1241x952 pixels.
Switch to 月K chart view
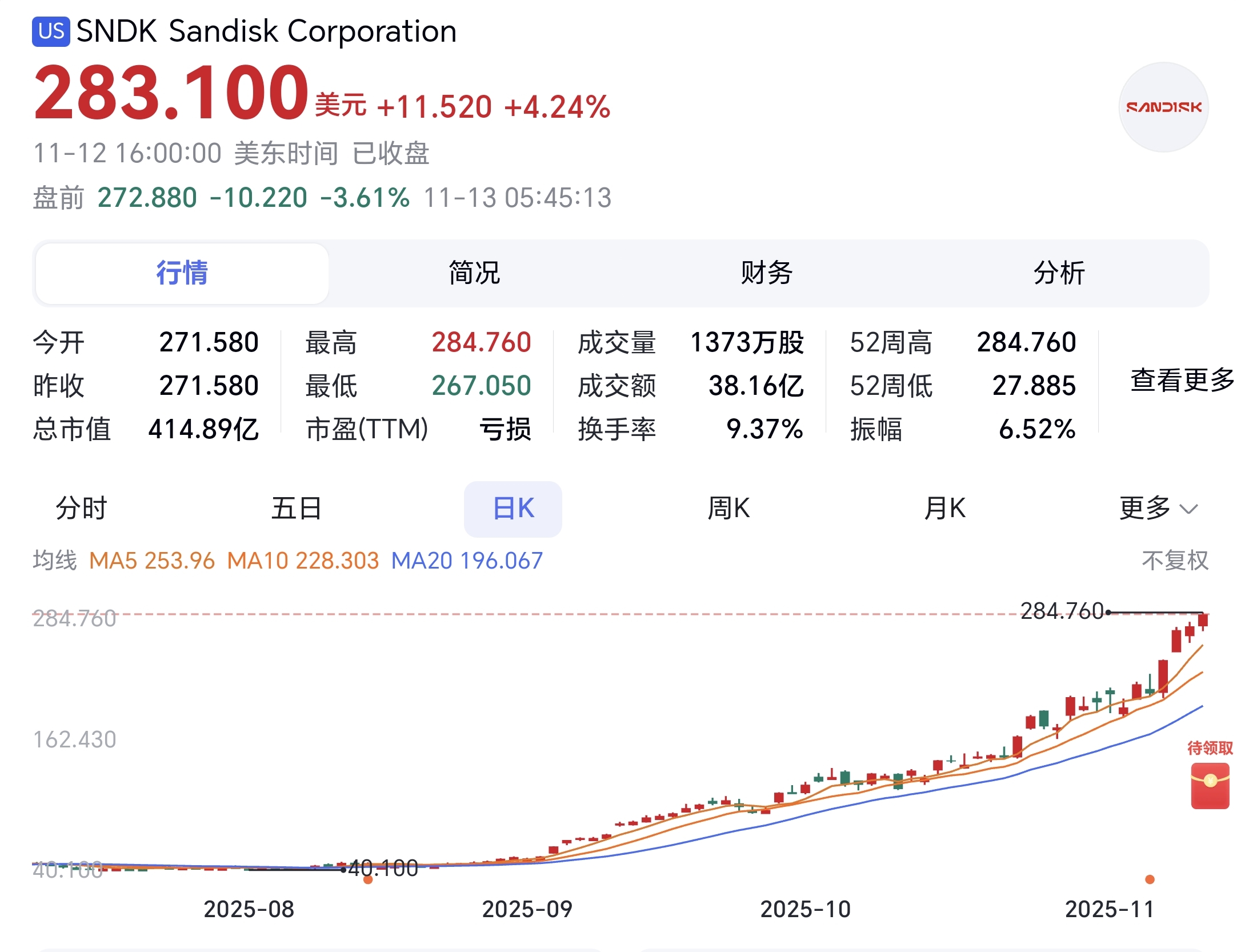944,508
